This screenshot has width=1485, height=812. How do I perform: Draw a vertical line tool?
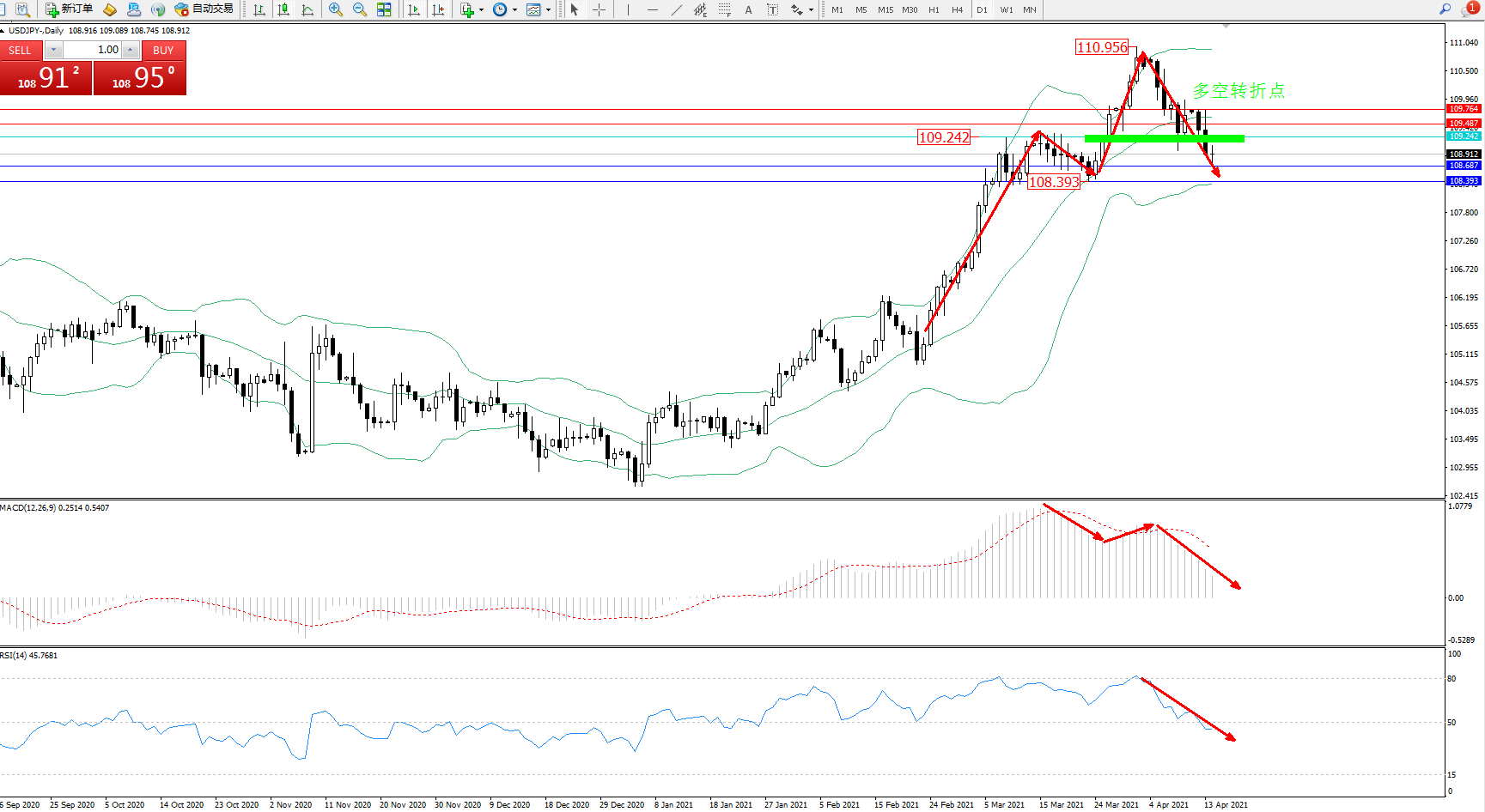[x=628, y=9]
